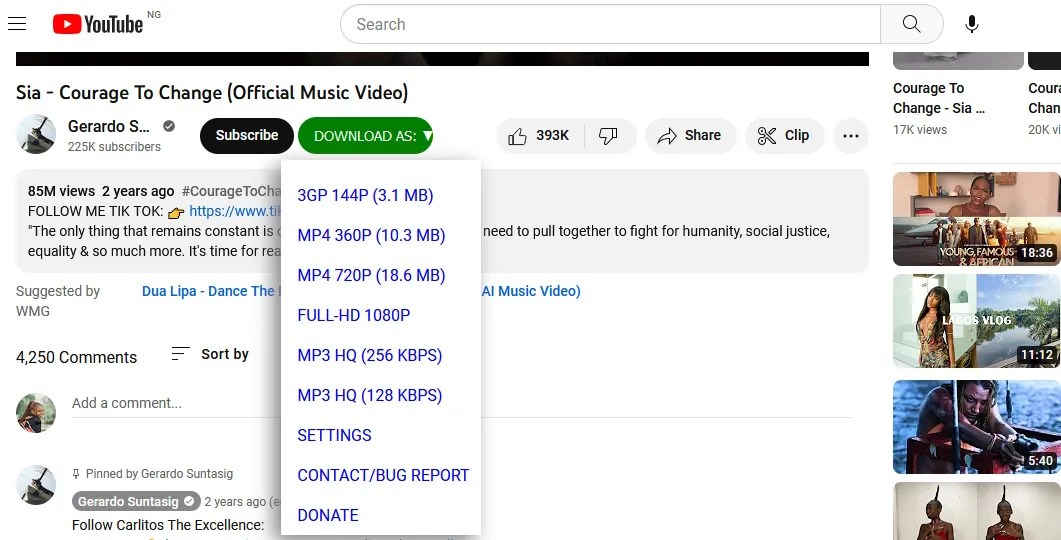The height and width of the screenshot is (540, 1061).
Task: Open Courage To Change - Sia 17K views video
Action: coord(939,98)
